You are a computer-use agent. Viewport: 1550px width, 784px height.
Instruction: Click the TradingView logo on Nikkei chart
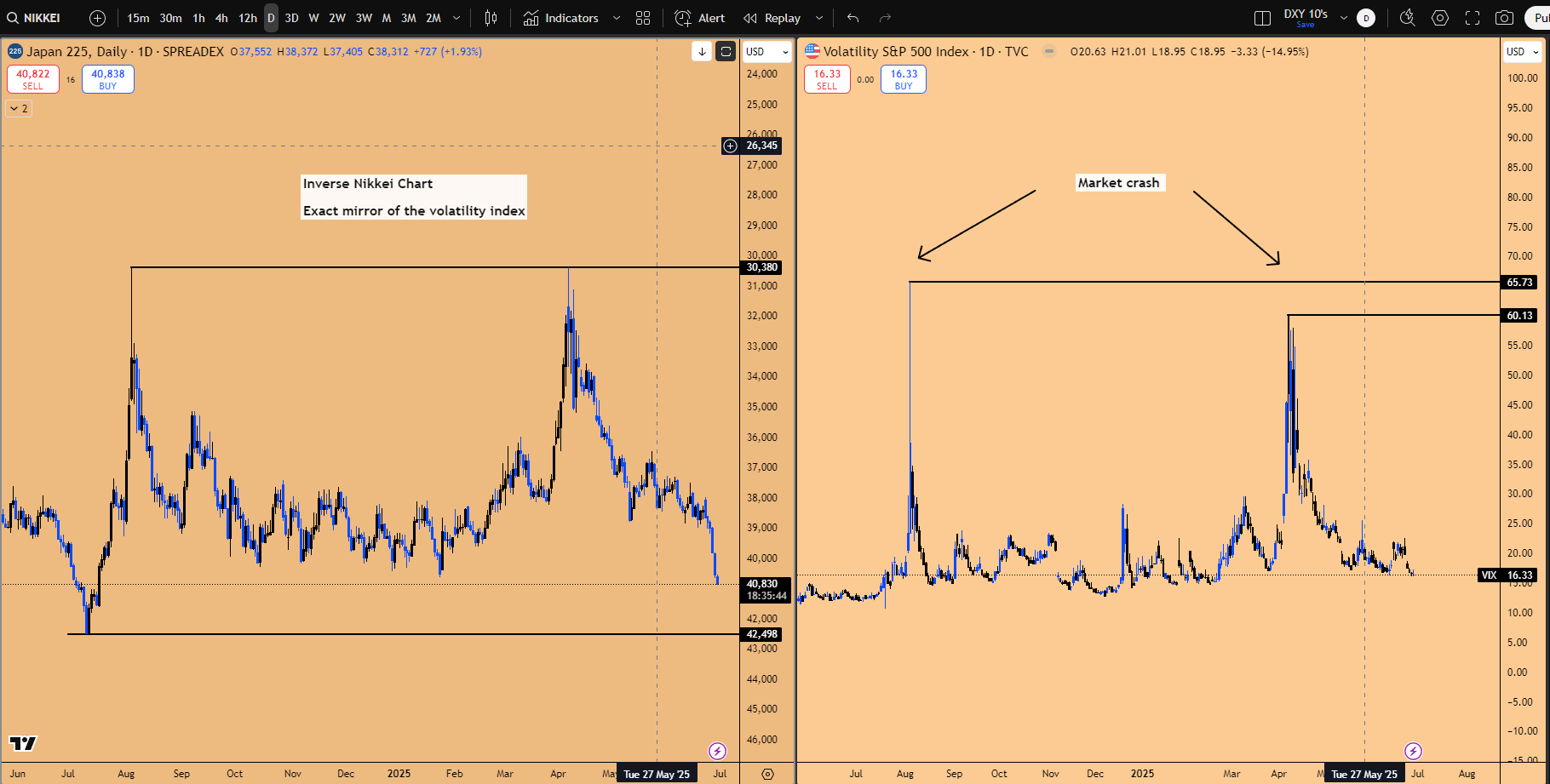pyautogui.click(x=23, y=743)
